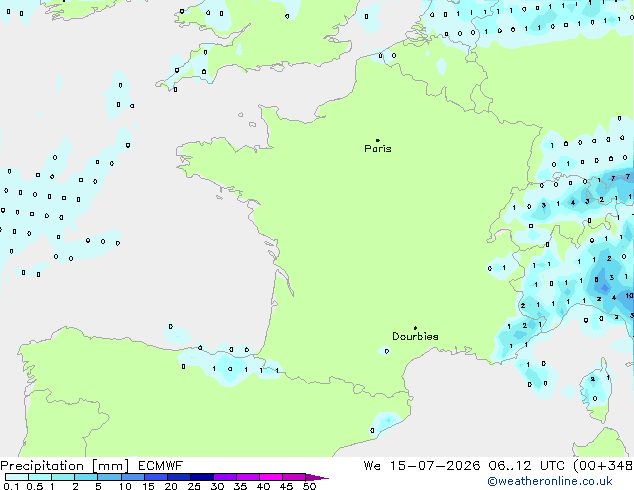Click the legend value '50'
The width and height of the screenshot is (634, 490).
309,486
